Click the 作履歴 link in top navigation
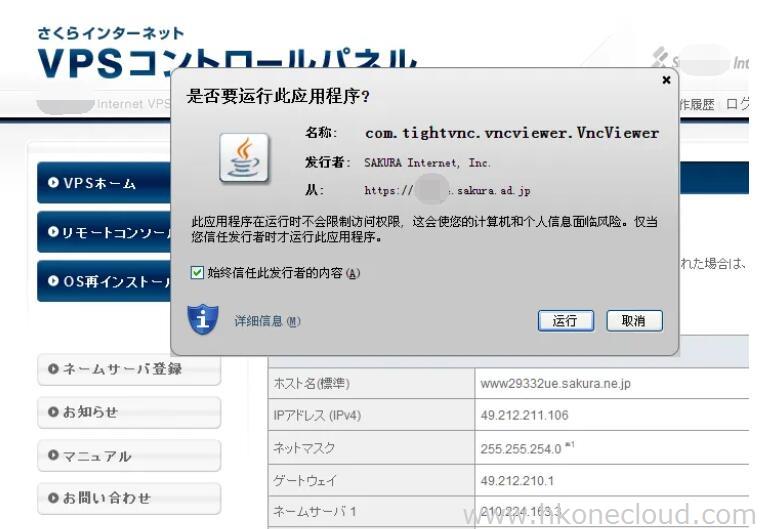 (x=697, y=104)
